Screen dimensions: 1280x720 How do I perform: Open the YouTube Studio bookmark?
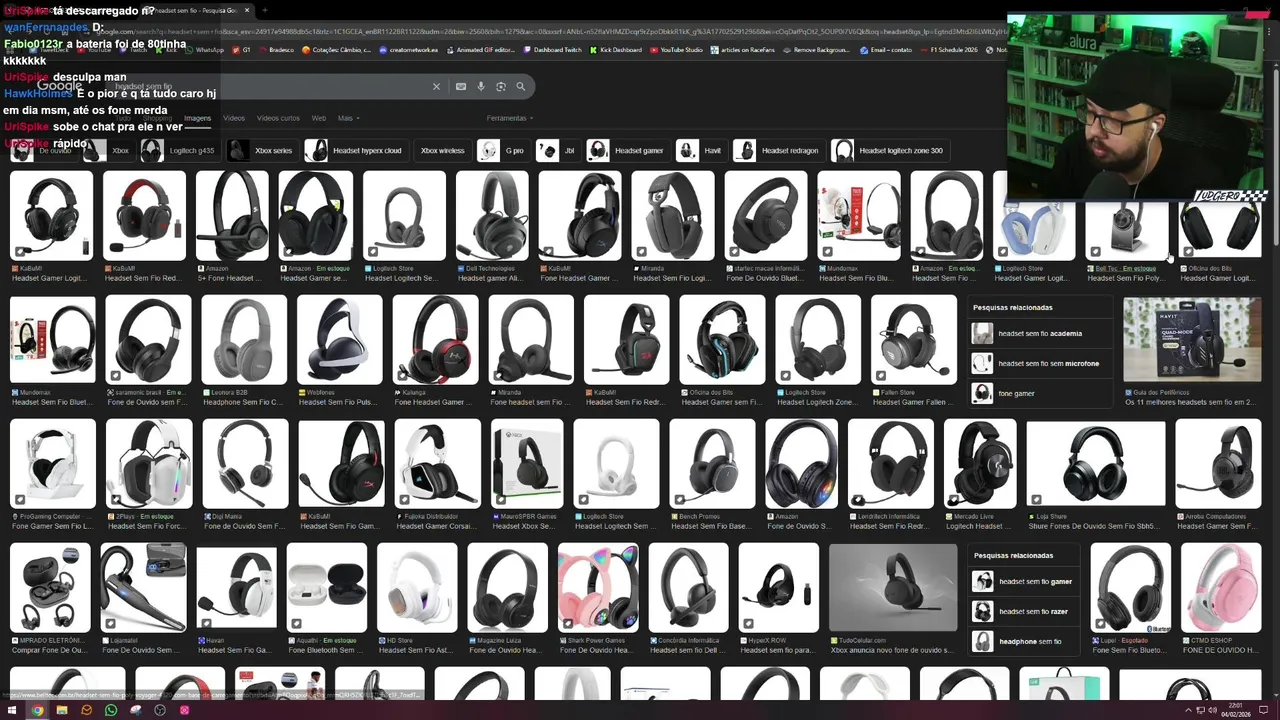[x=676, y=50]
